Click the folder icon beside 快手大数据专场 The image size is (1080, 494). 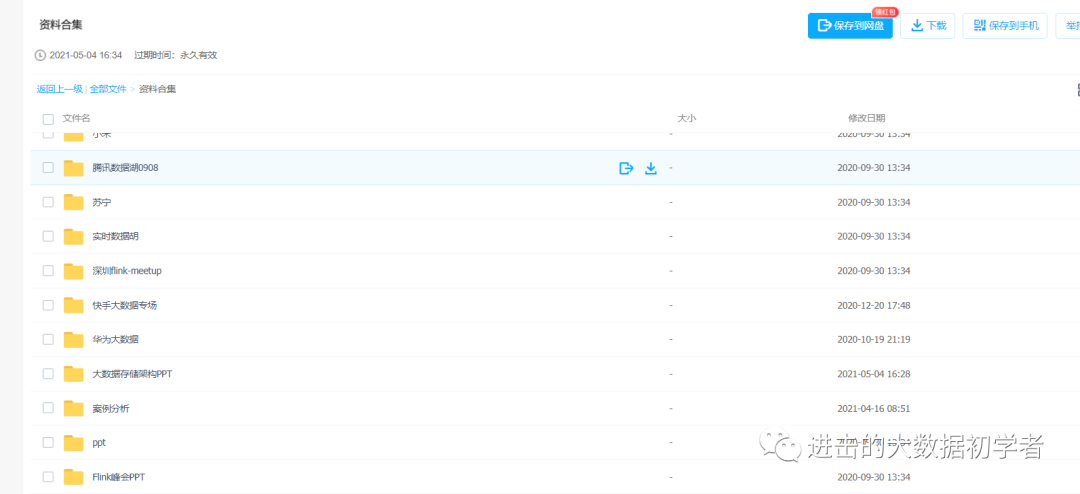click(x=74, y=305)
